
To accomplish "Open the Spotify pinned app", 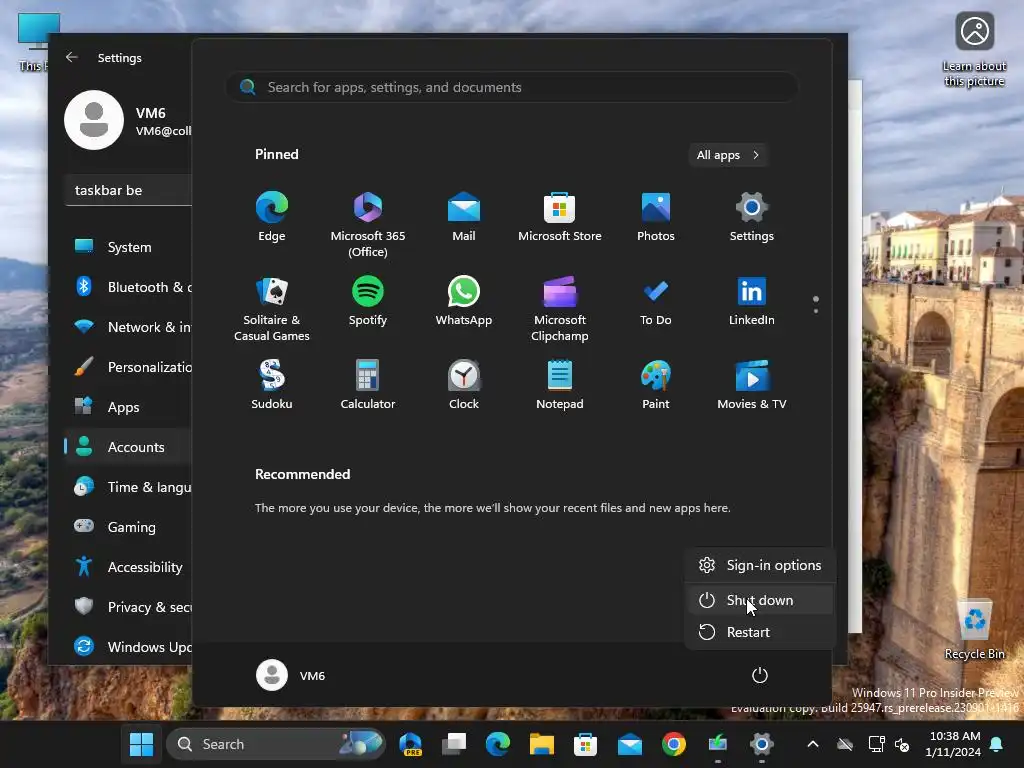I will (x=368, y=301).
